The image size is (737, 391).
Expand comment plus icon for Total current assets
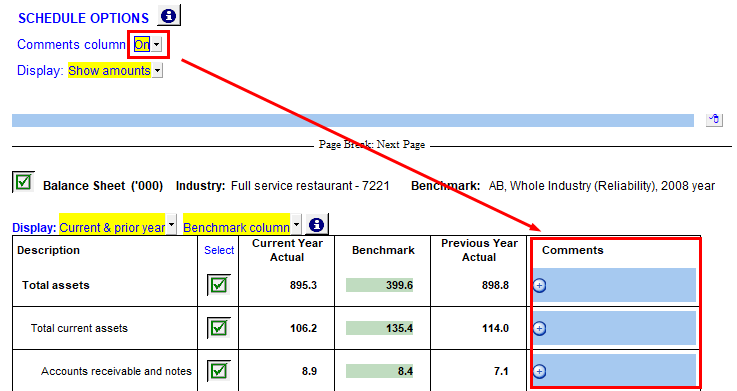coord(540,328)
